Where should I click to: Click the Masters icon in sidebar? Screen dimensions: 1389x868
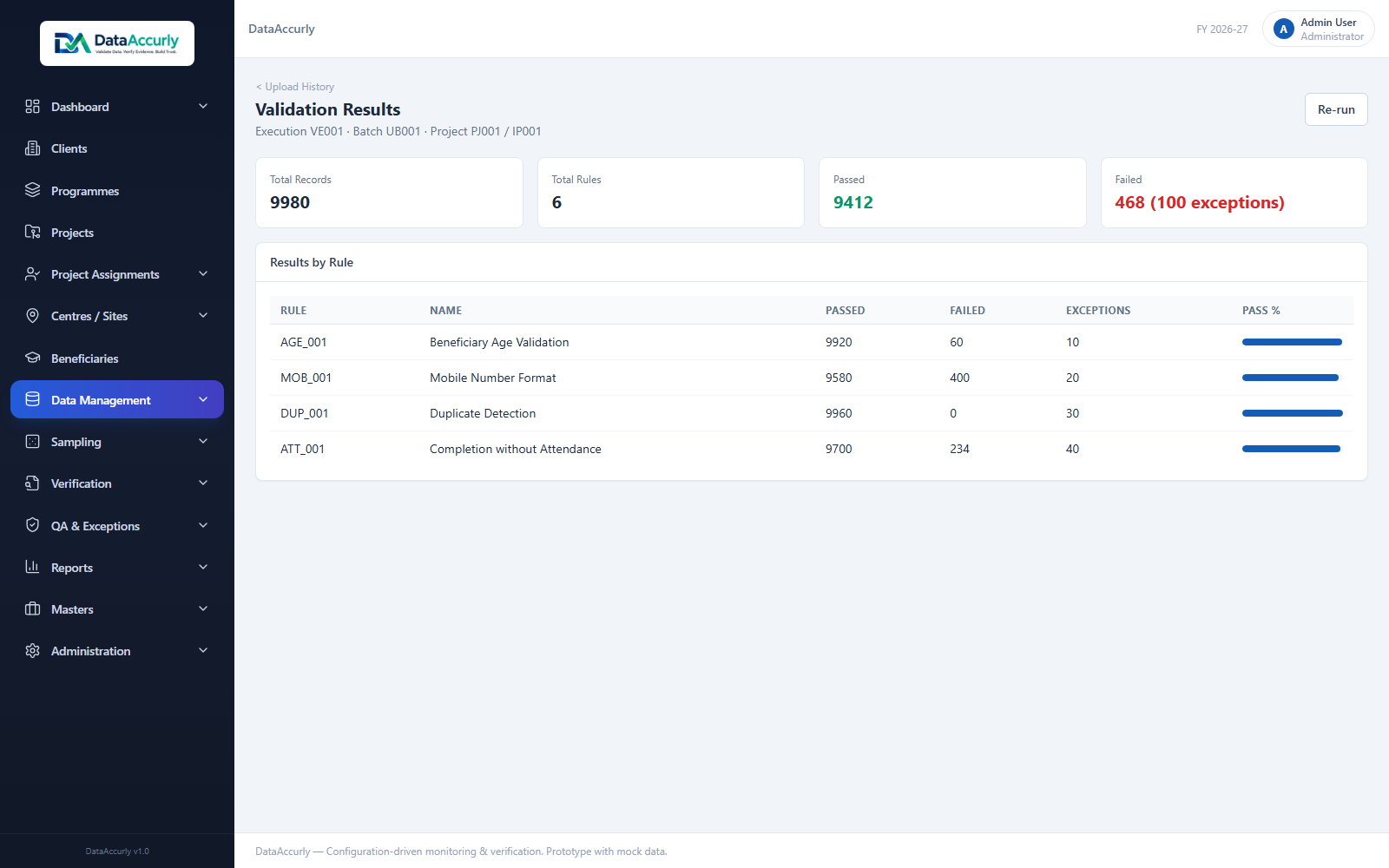(32, 609)
